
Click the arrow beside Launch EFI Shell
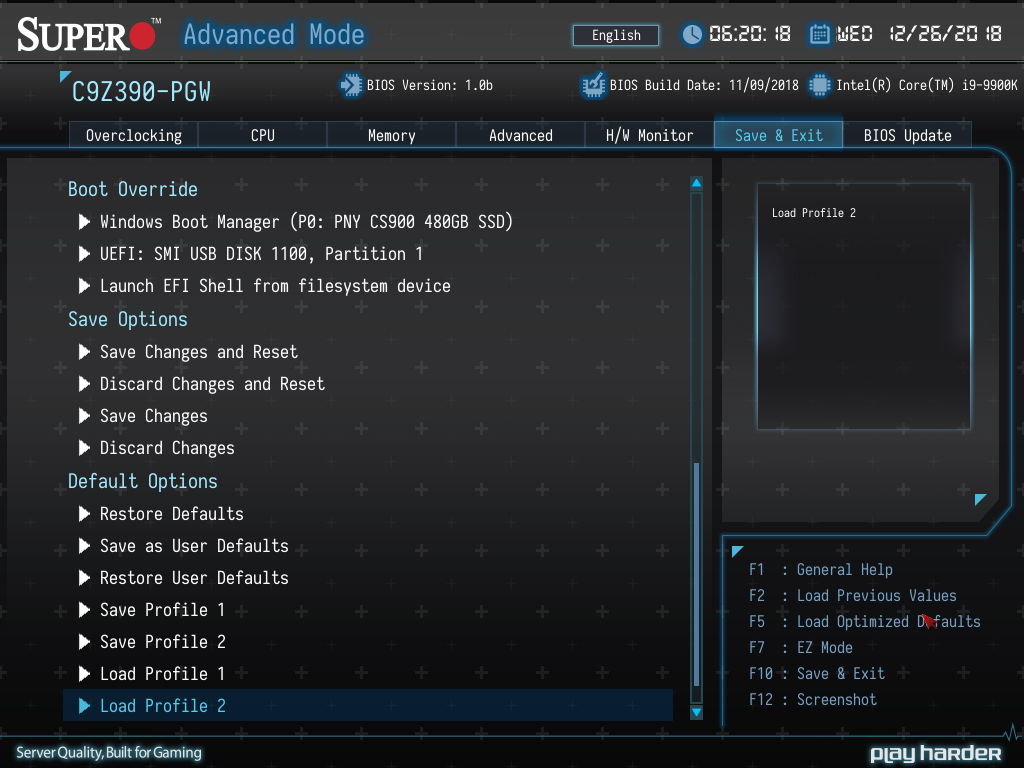coord(84,286)
